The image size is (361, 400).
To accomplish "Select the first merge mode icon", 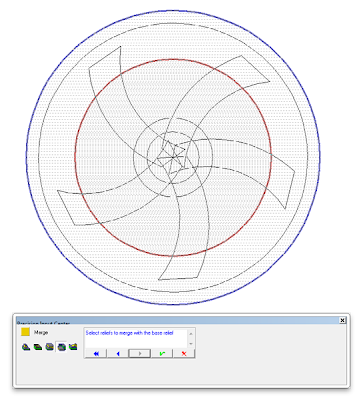I will pyautogui.click(x=26, y=347).
